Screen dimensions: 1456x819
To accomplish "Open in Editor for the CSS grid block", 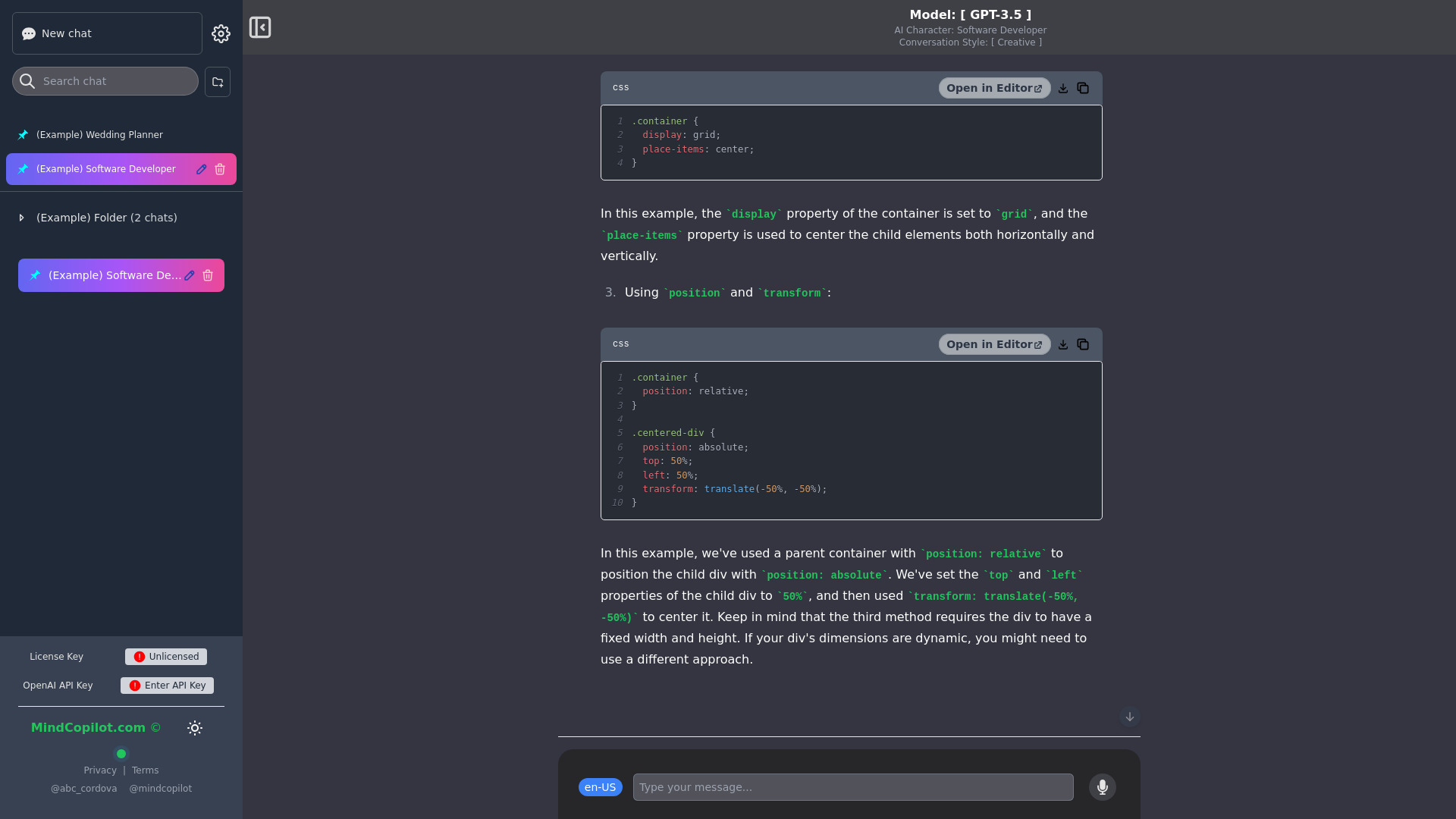I will pos(994,88).
